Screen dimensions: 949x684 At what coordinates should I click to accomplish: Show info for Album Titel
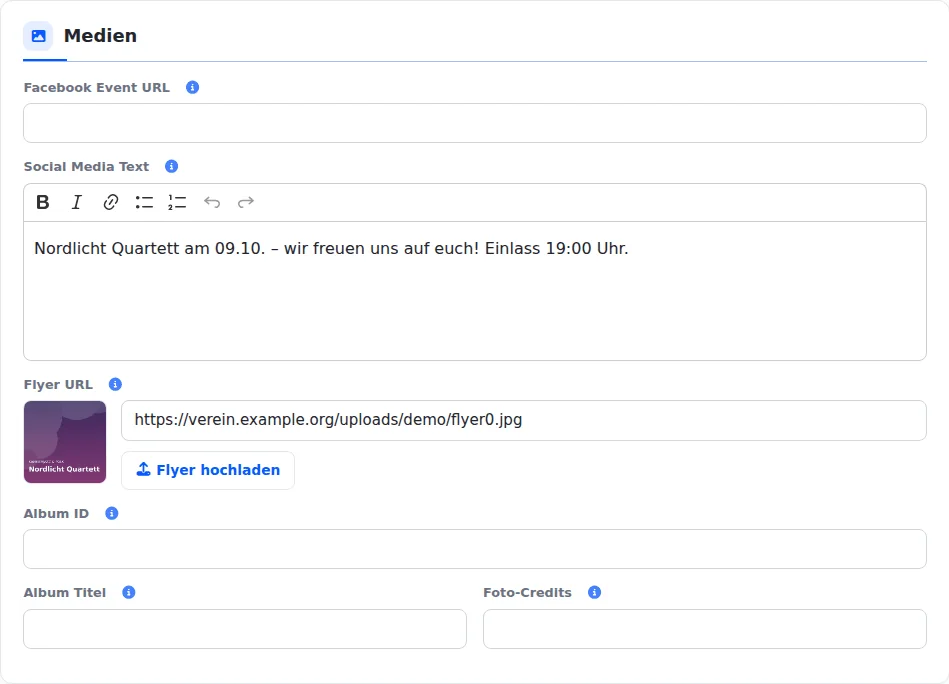point(129,592)
